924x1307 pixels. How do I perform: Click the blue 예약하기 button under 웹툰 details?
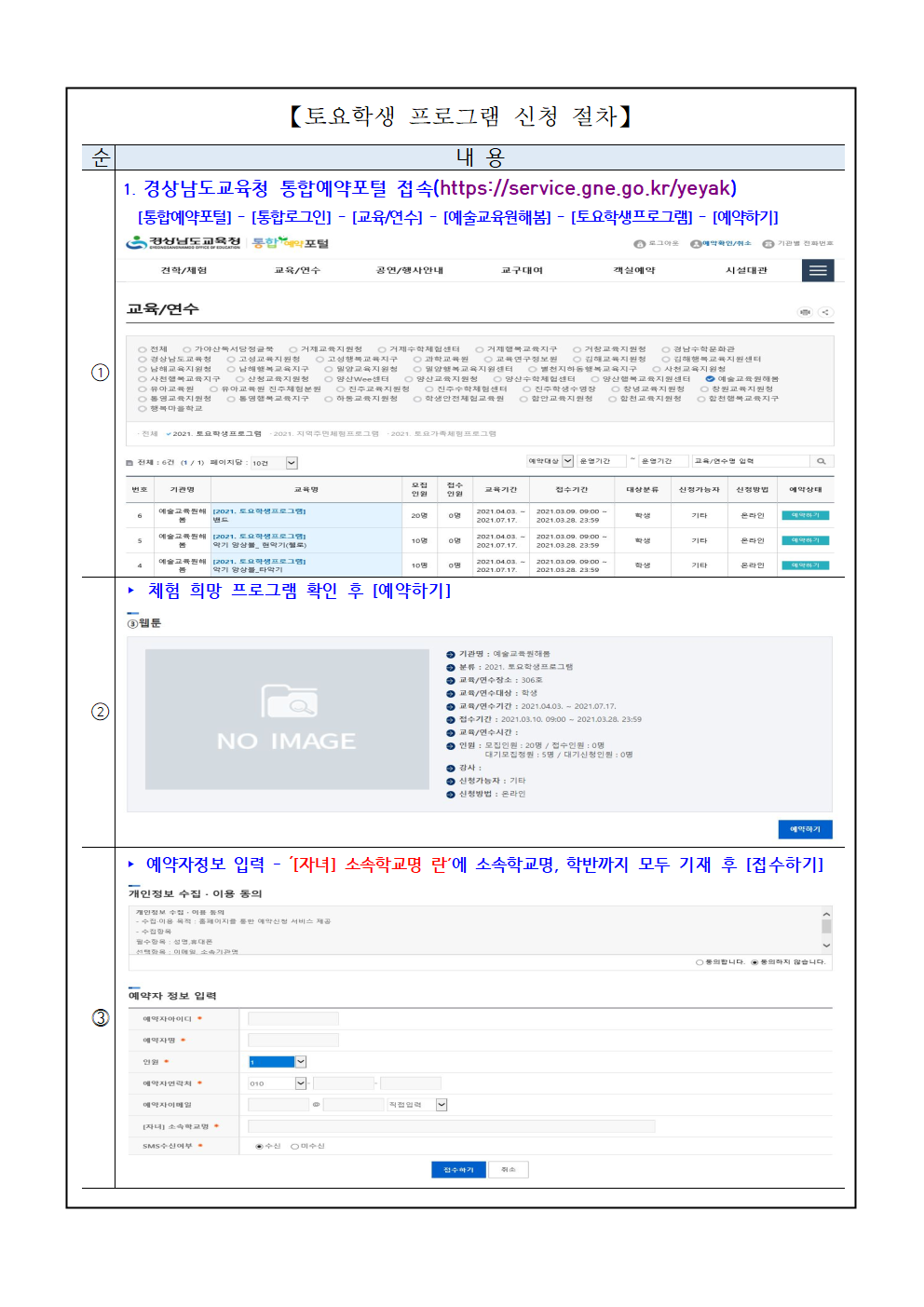tap(806, 829)
